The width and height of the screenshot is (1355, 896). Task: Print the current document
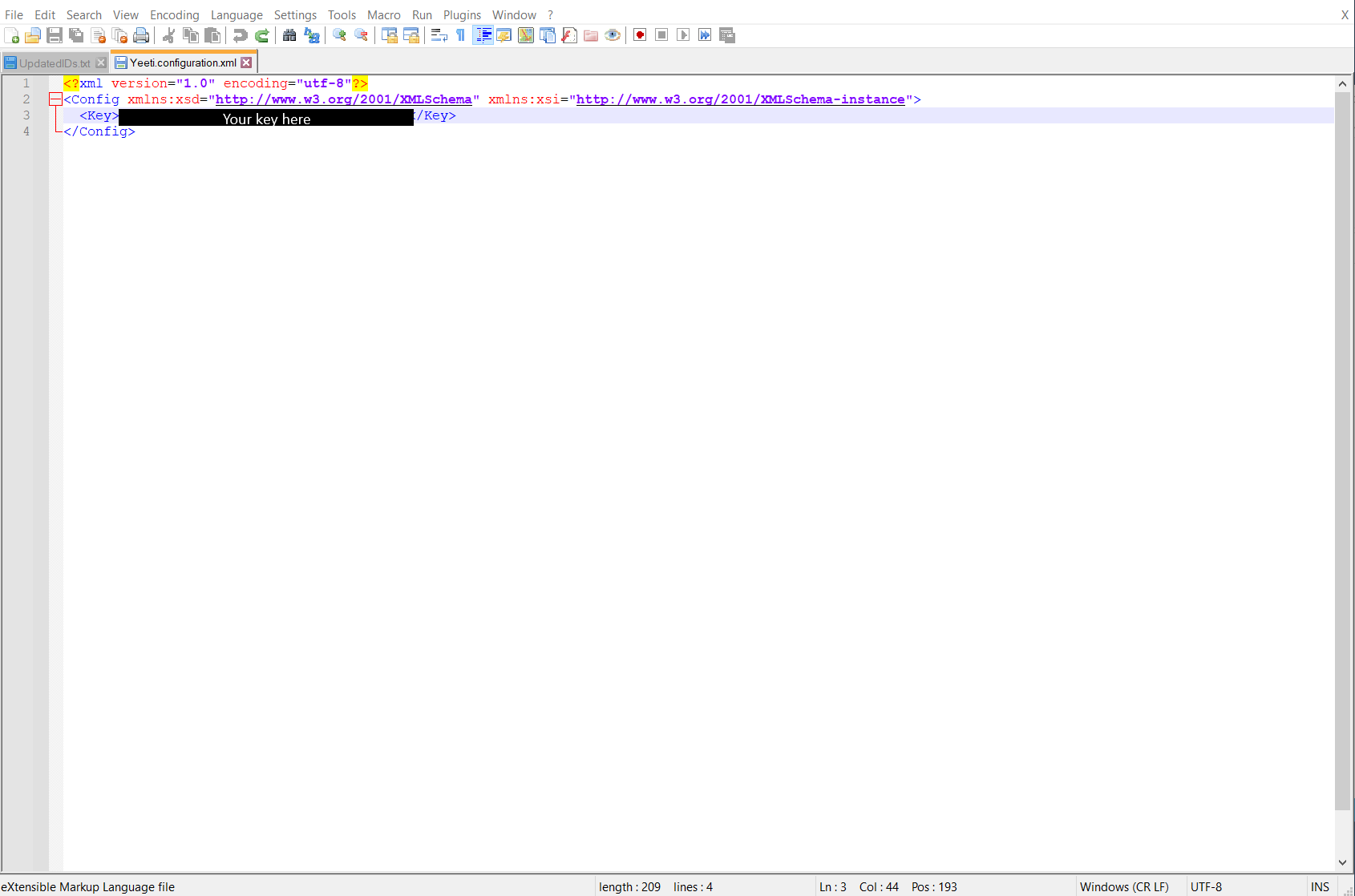(141, 35)
